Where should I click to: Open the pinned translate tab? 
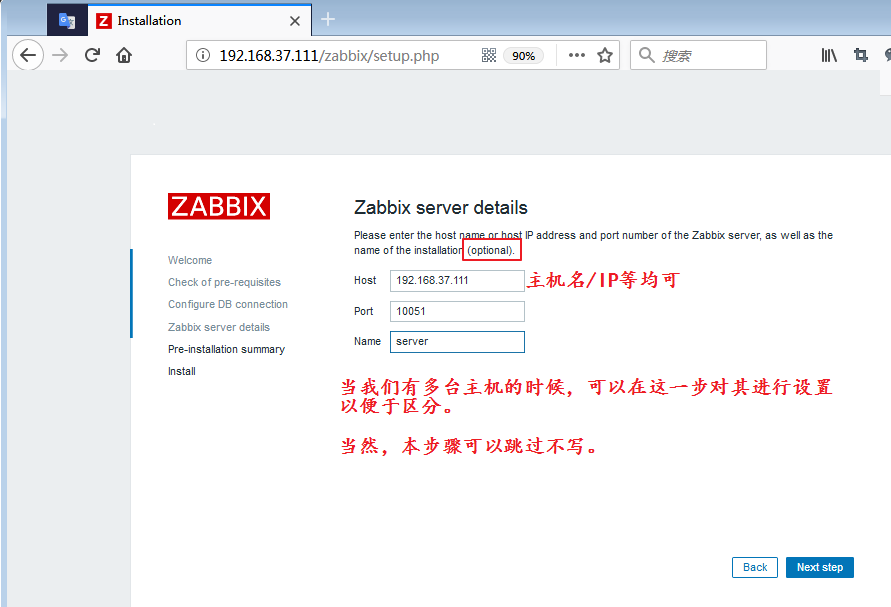point(67,20)
